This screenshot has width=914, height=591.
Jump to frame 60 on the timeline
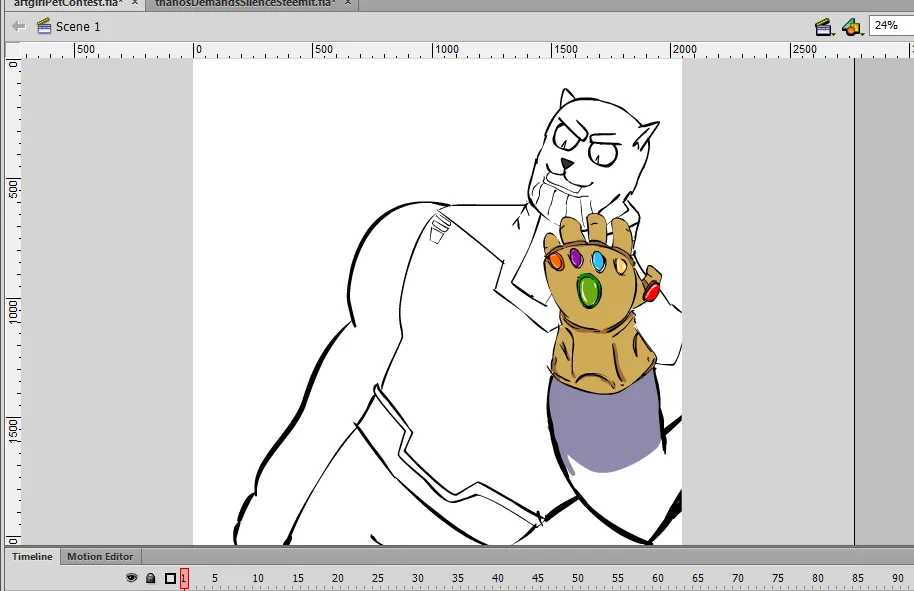tap(658, 578)
